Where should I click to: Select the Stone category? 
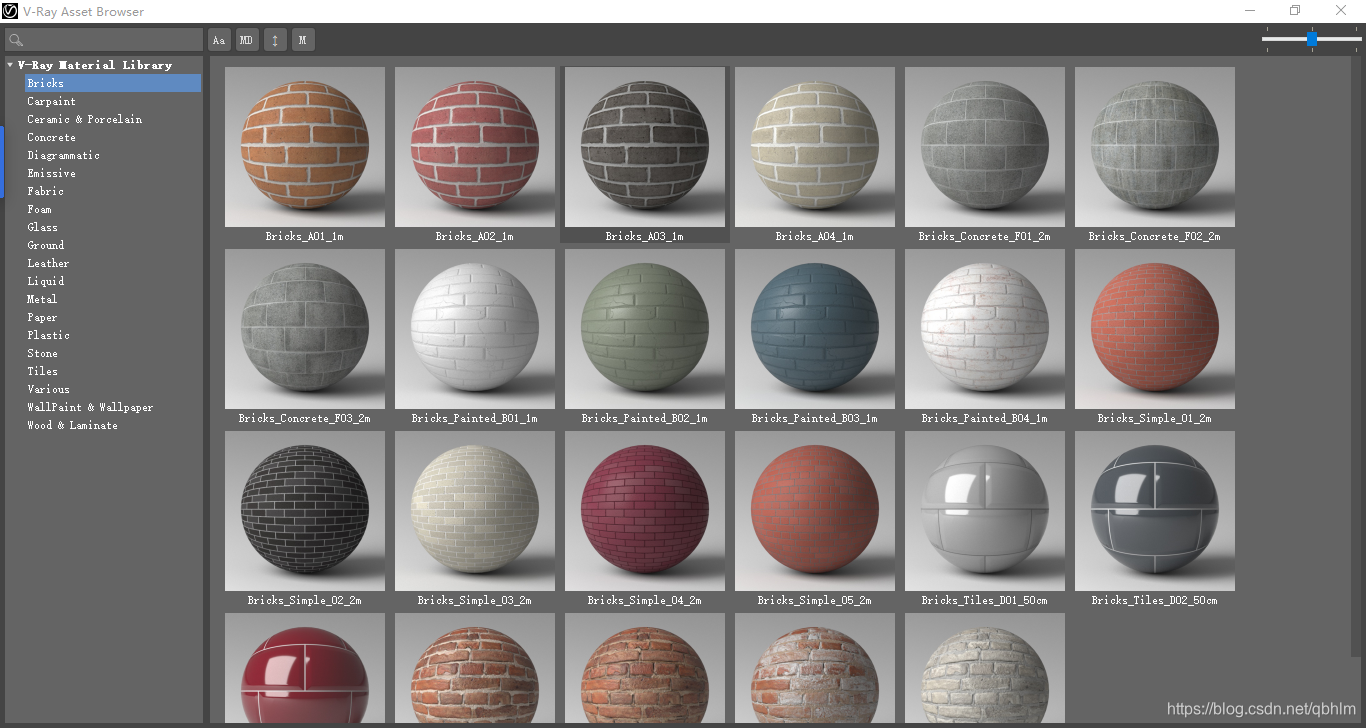(42, 353)
